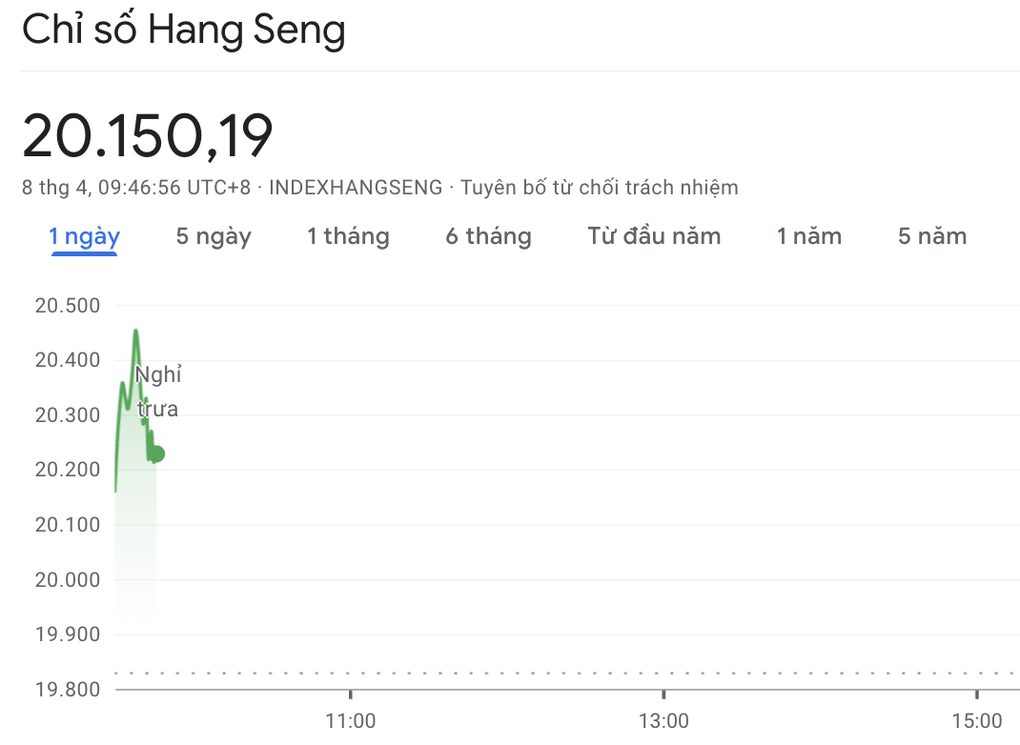Click the dotted previous-close reference line
This screenshot has width=1020, height=745.
500,673
